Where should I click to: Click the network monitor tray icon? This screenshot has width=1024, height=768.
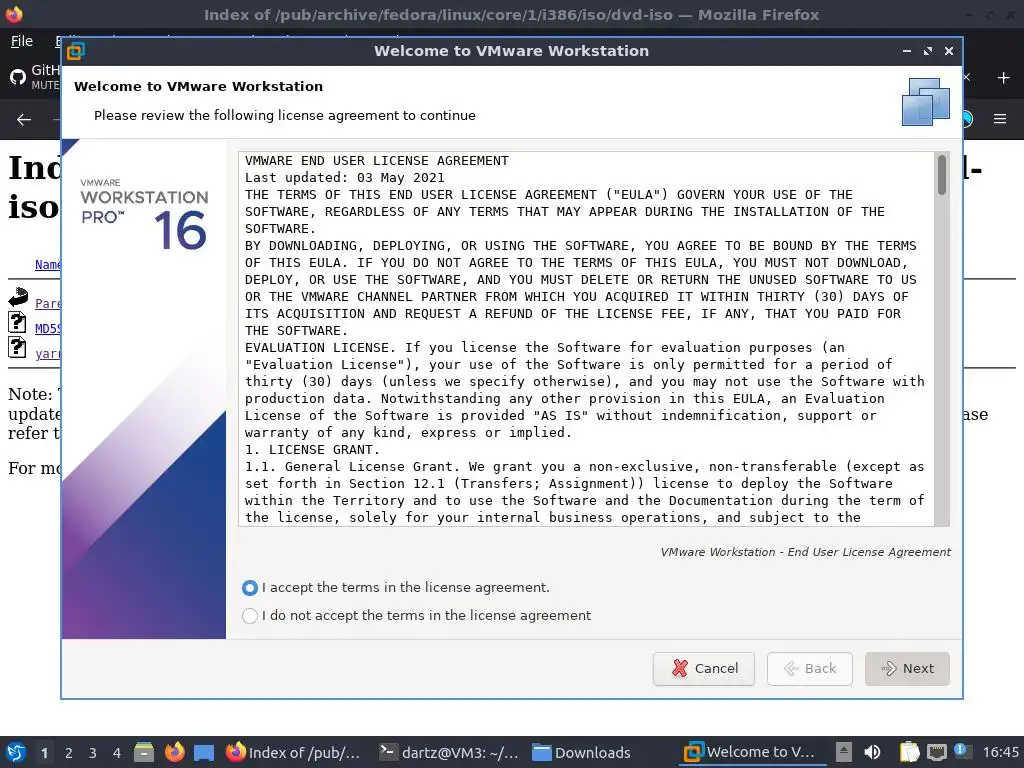point(936,752)
